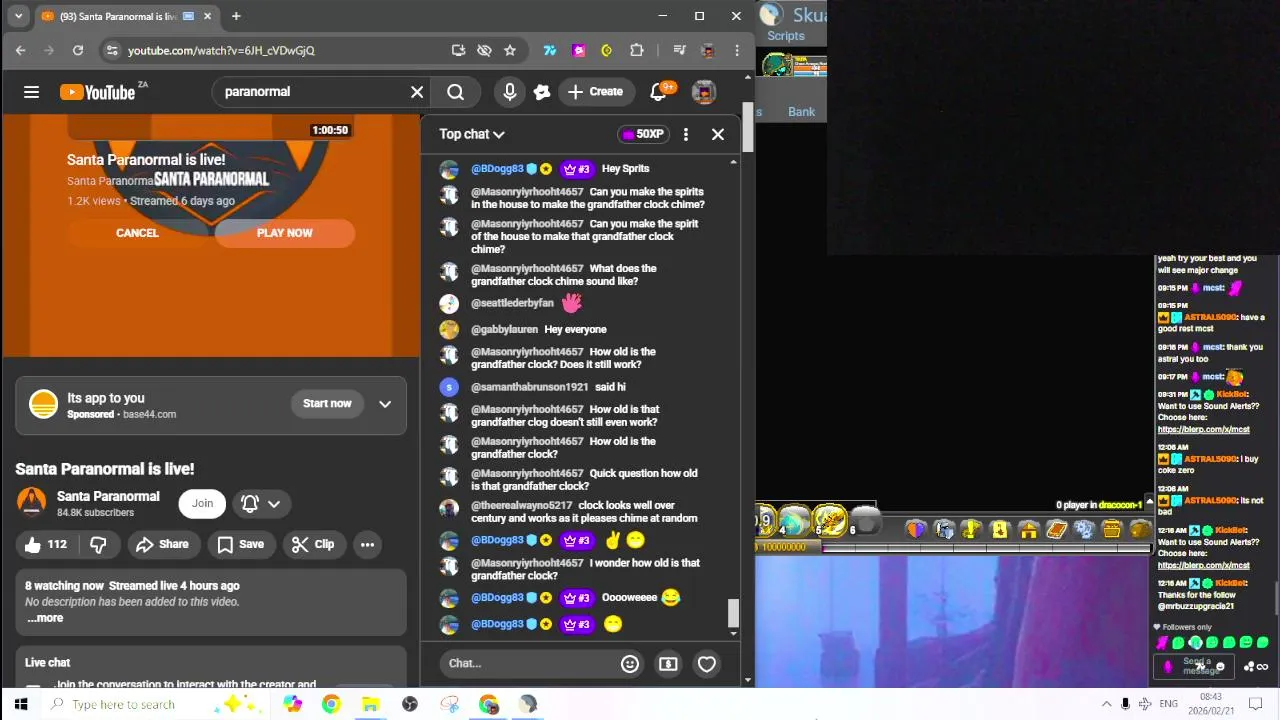
Task: Expand description with ...more
Action: [45, 618]
